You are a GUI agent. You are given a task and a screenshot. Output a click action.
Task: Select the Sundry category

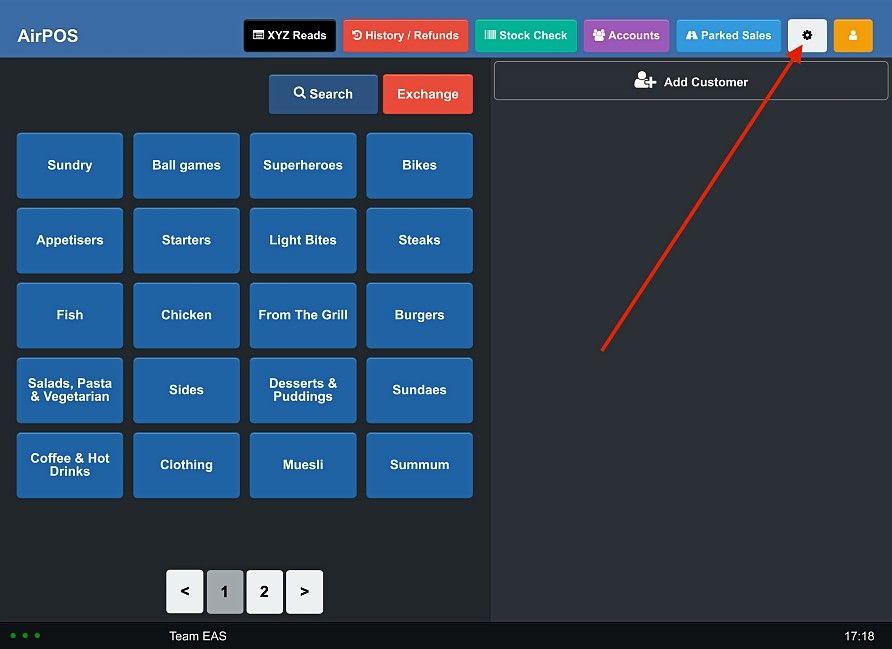(70, 166)
